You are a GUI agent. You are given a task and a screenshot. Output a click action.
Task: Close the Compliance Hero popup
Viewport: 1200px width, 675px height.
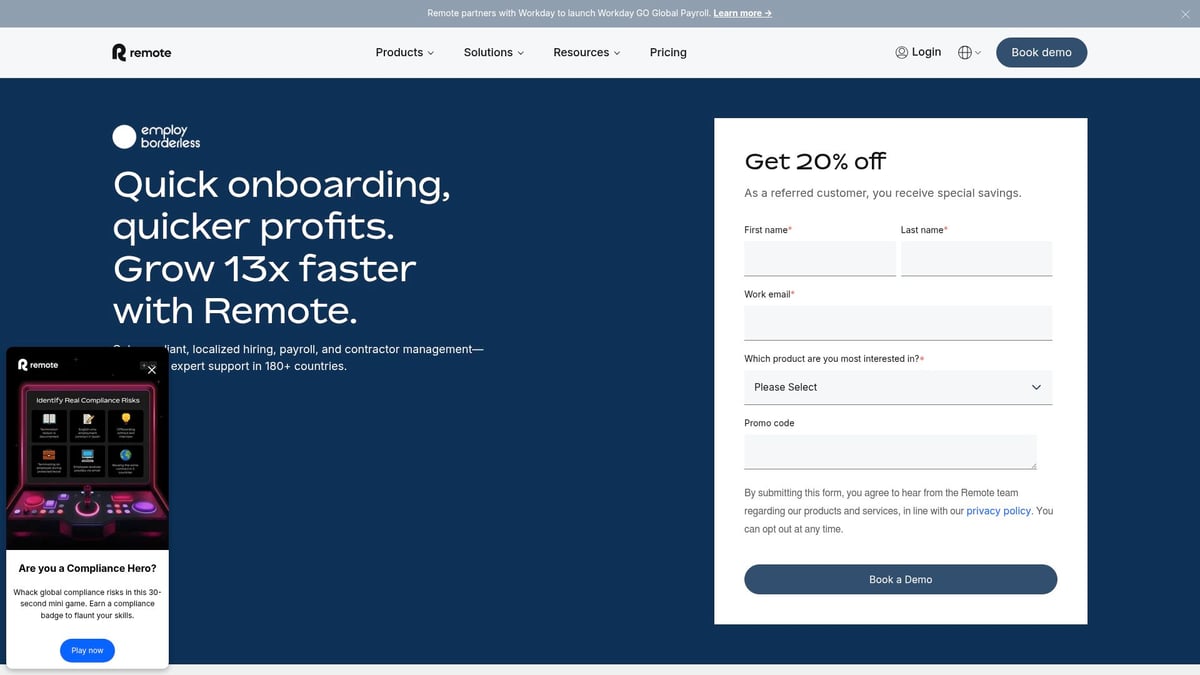pyautogui.click(x=152, y=370)
